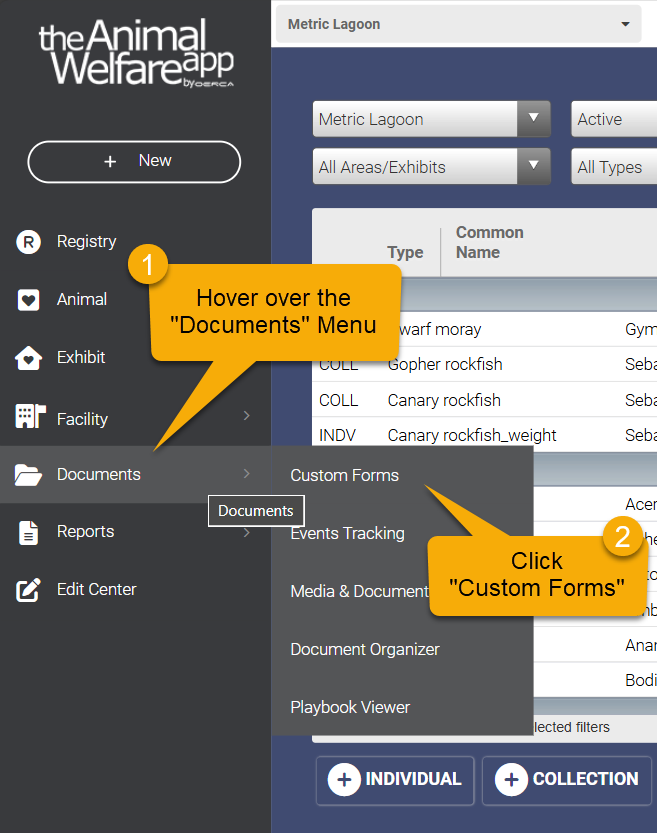Open the Metric Lagoon facility filter dropdown
Image resolution: width=657 pixels, height=833 pixels.
(x=431, y=119)
